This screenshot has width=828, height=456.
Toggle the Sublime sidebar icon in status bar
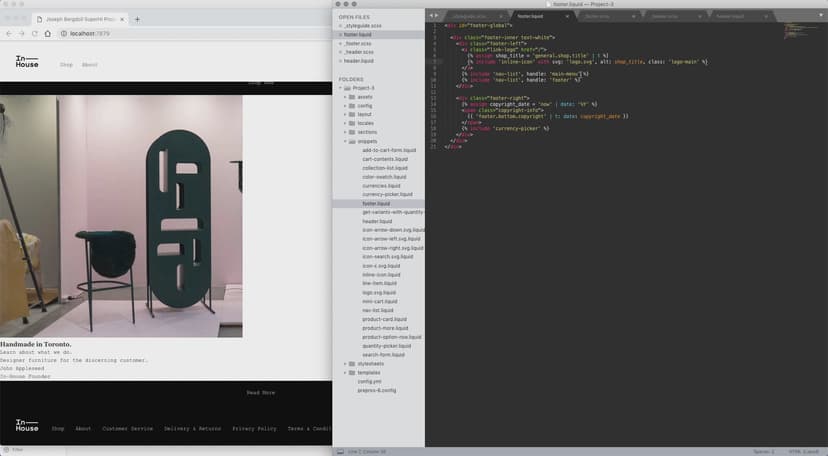pos(341,451)
